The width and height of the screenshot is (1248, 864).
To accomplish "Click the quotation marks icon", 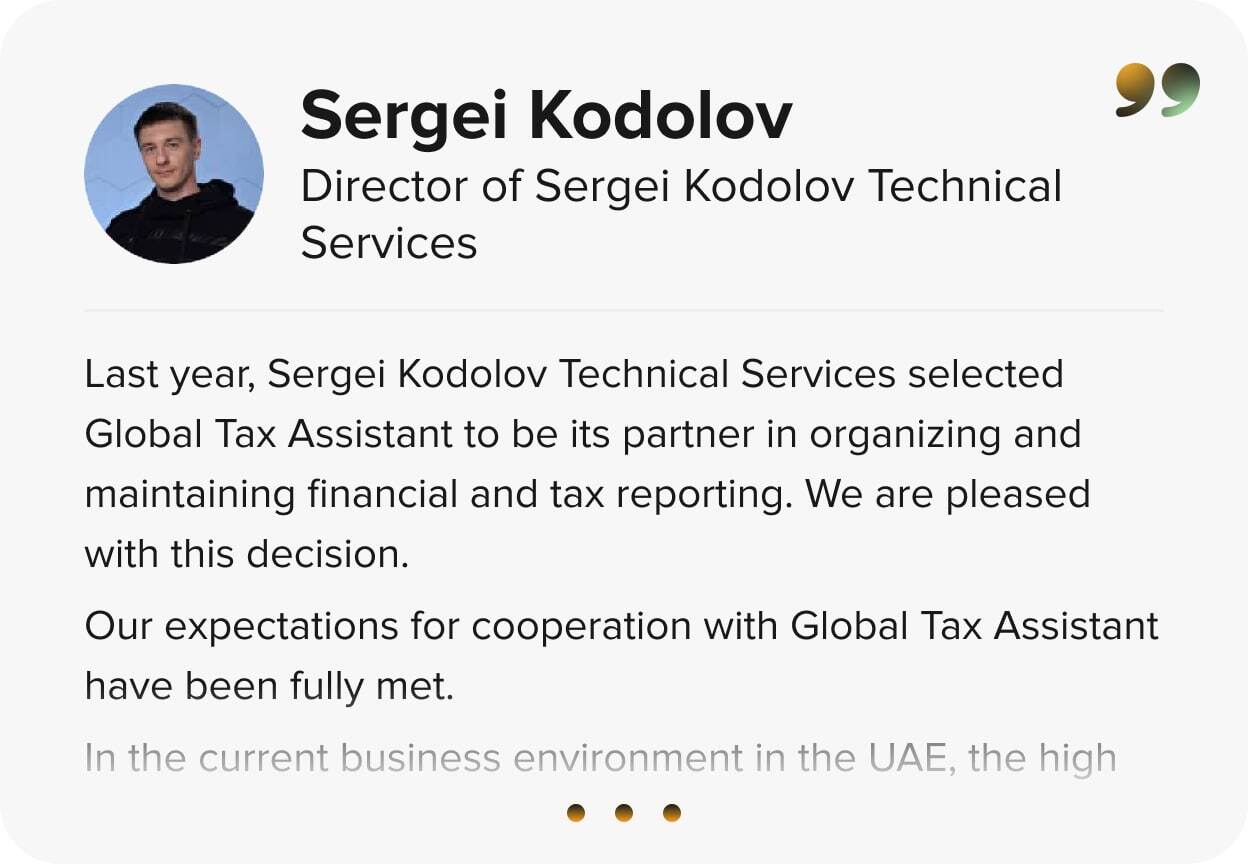I will point(1157,90).
